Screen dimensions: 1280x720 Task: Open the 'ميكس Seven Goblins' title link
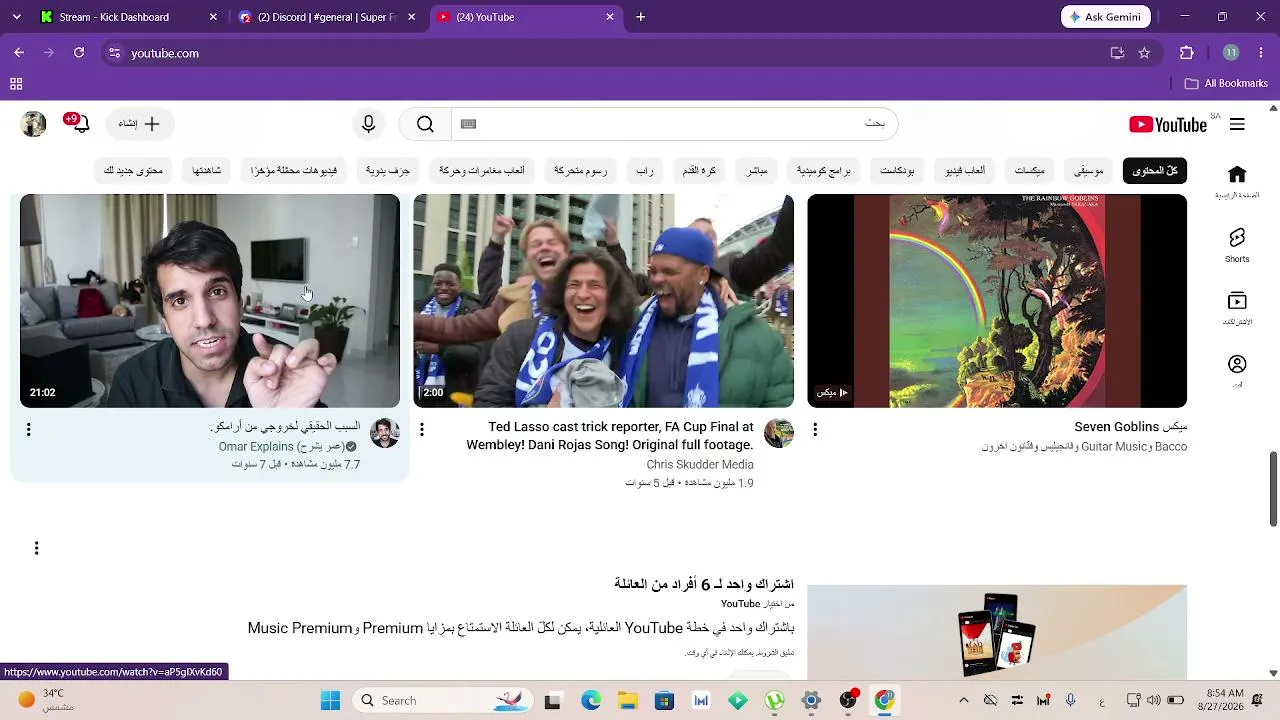point(1131,427)
